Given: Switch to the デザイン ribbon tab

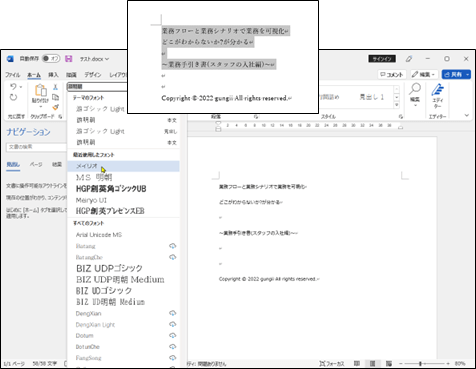Looking at the screenshot, I should pyautogui.click(x=93, y=75).
